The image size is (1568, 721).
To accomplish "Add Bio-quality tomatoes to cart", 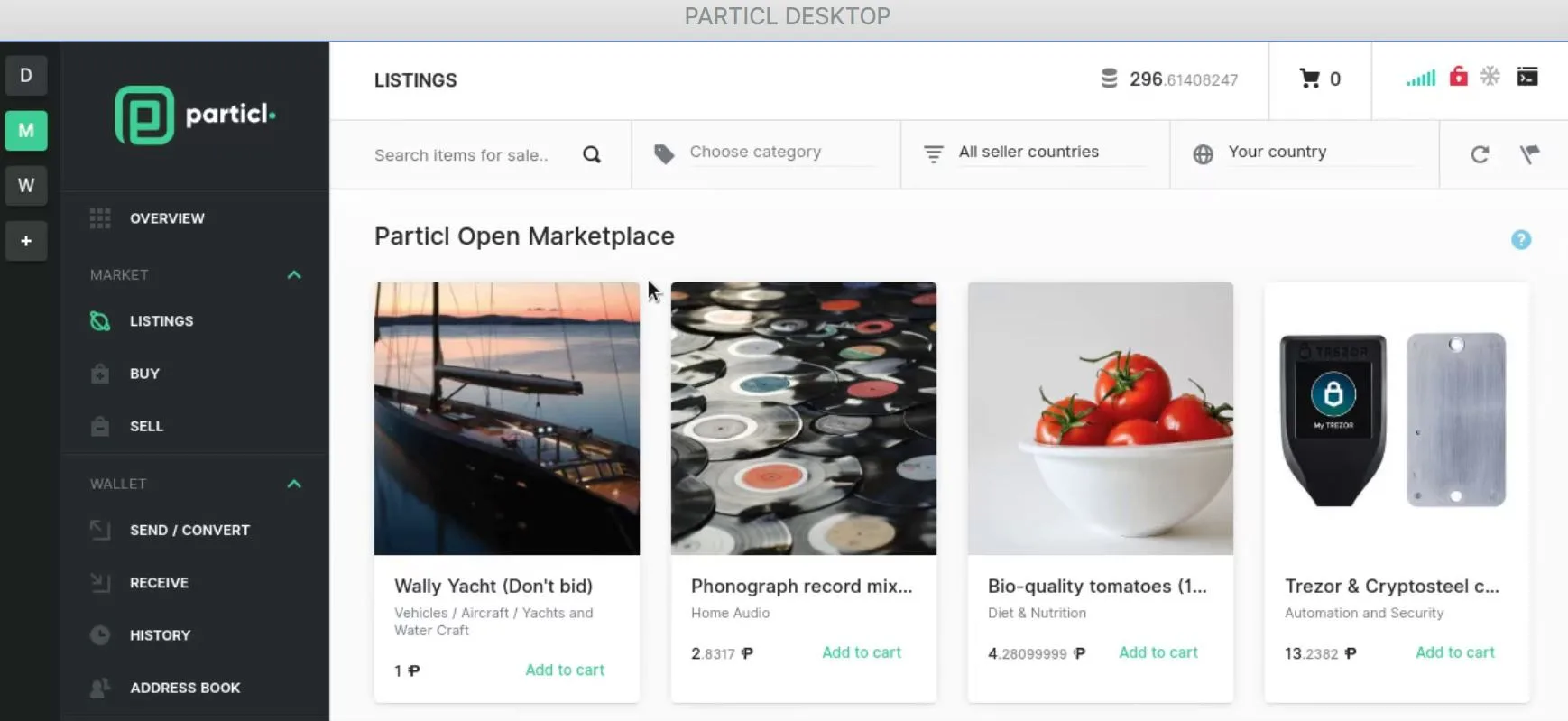I will pyautogui.click(x=1158, y=652).
